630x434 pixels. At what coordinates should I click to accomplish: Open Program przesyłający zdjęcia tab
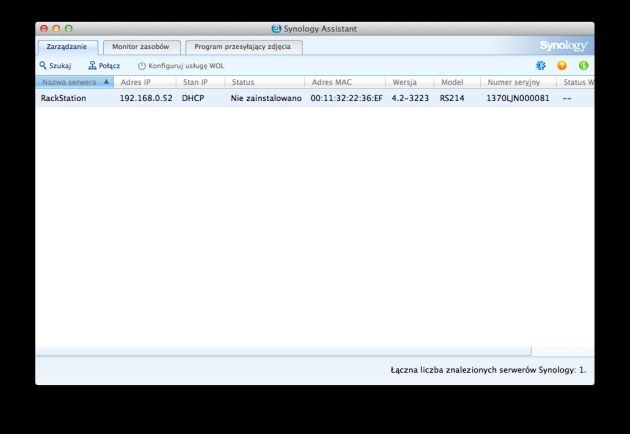(x=243, y=47)
